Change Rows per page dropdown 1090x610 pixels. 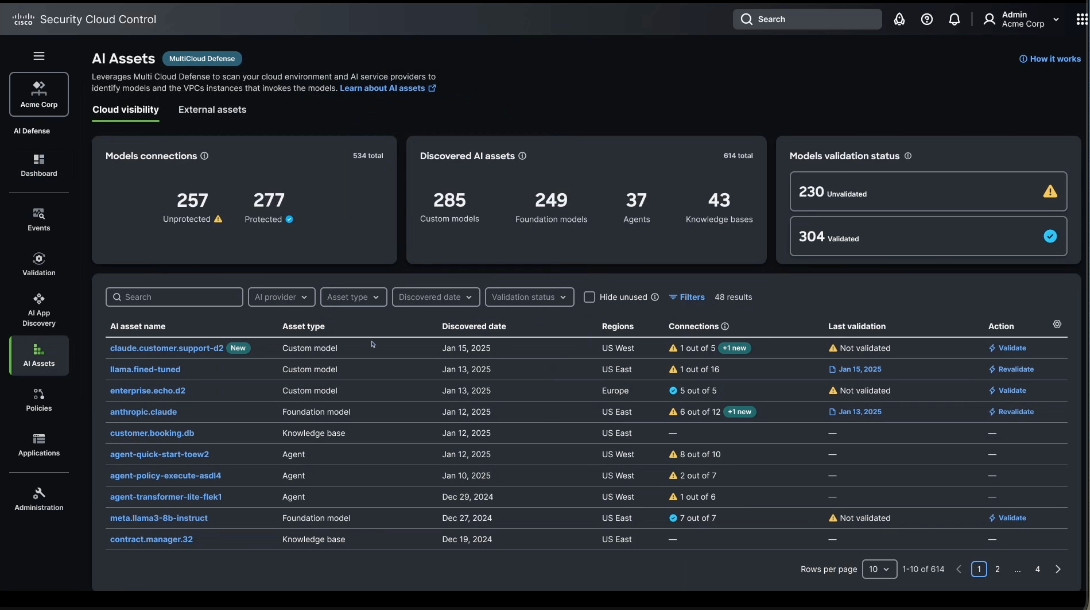879,569
